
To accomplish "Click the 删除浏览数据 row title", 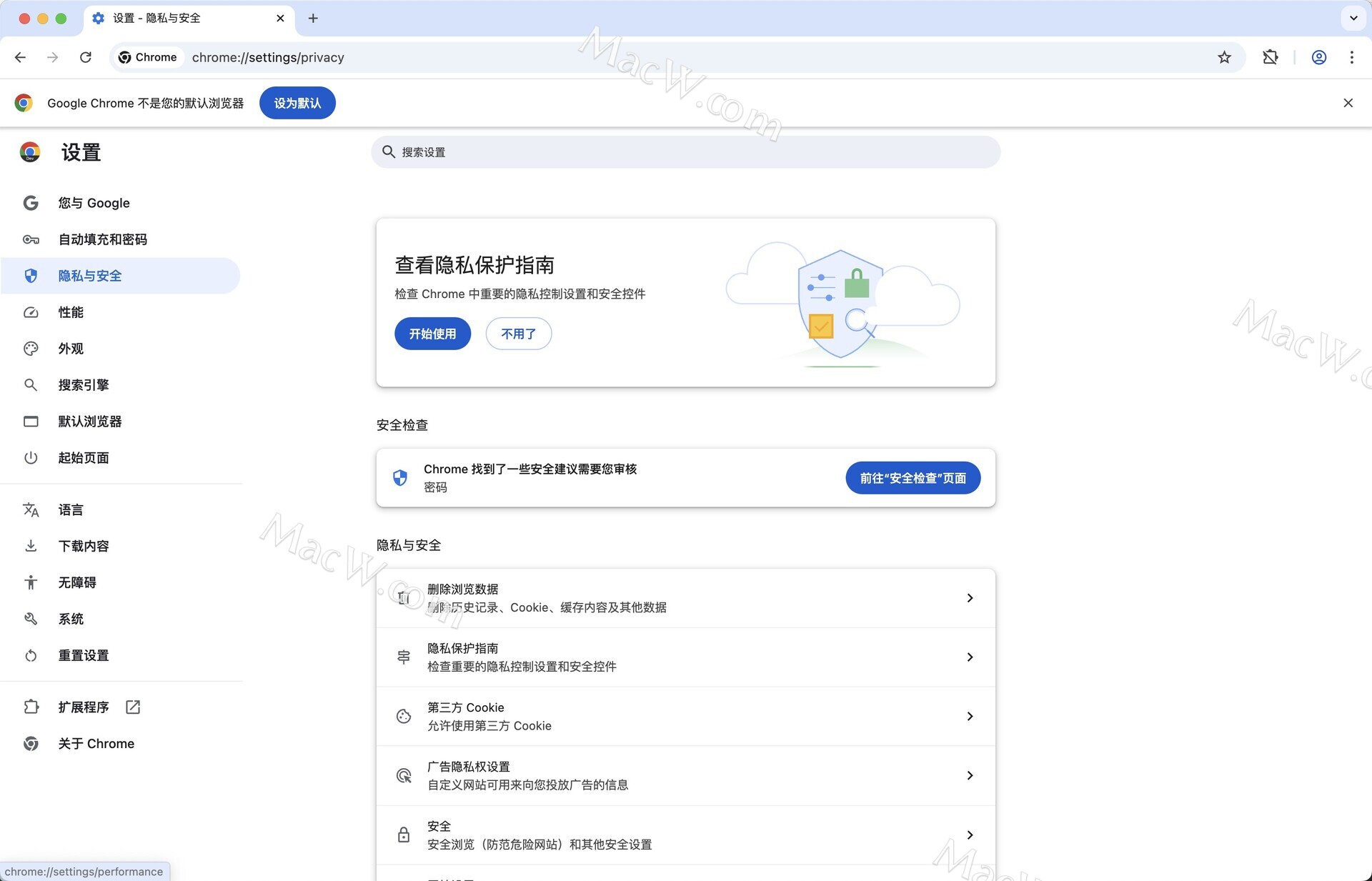I will (462, 589).
